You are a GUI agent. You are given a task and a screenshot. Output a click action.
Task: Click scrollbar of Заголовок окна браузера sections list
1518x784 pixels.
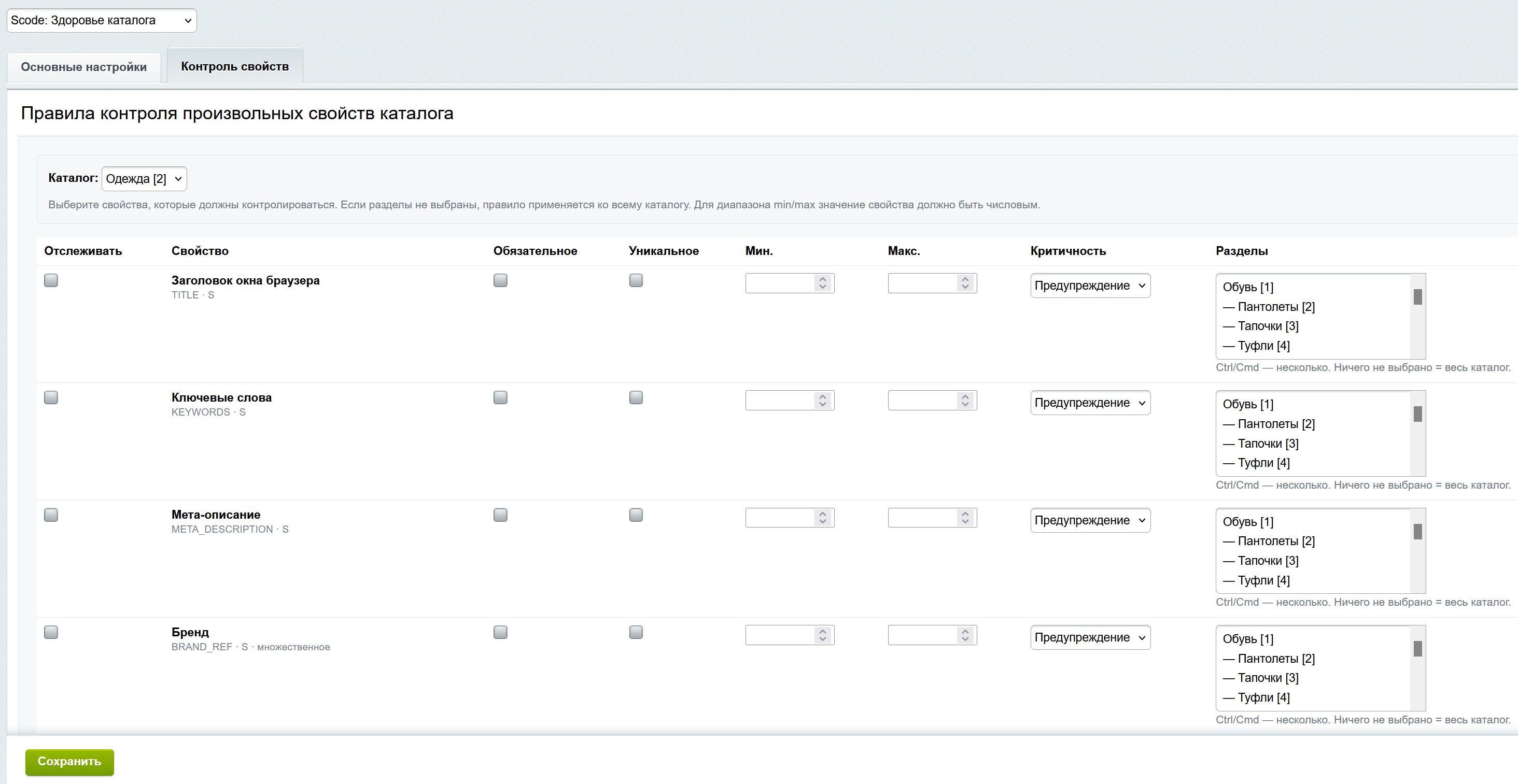coord(1418,316)
